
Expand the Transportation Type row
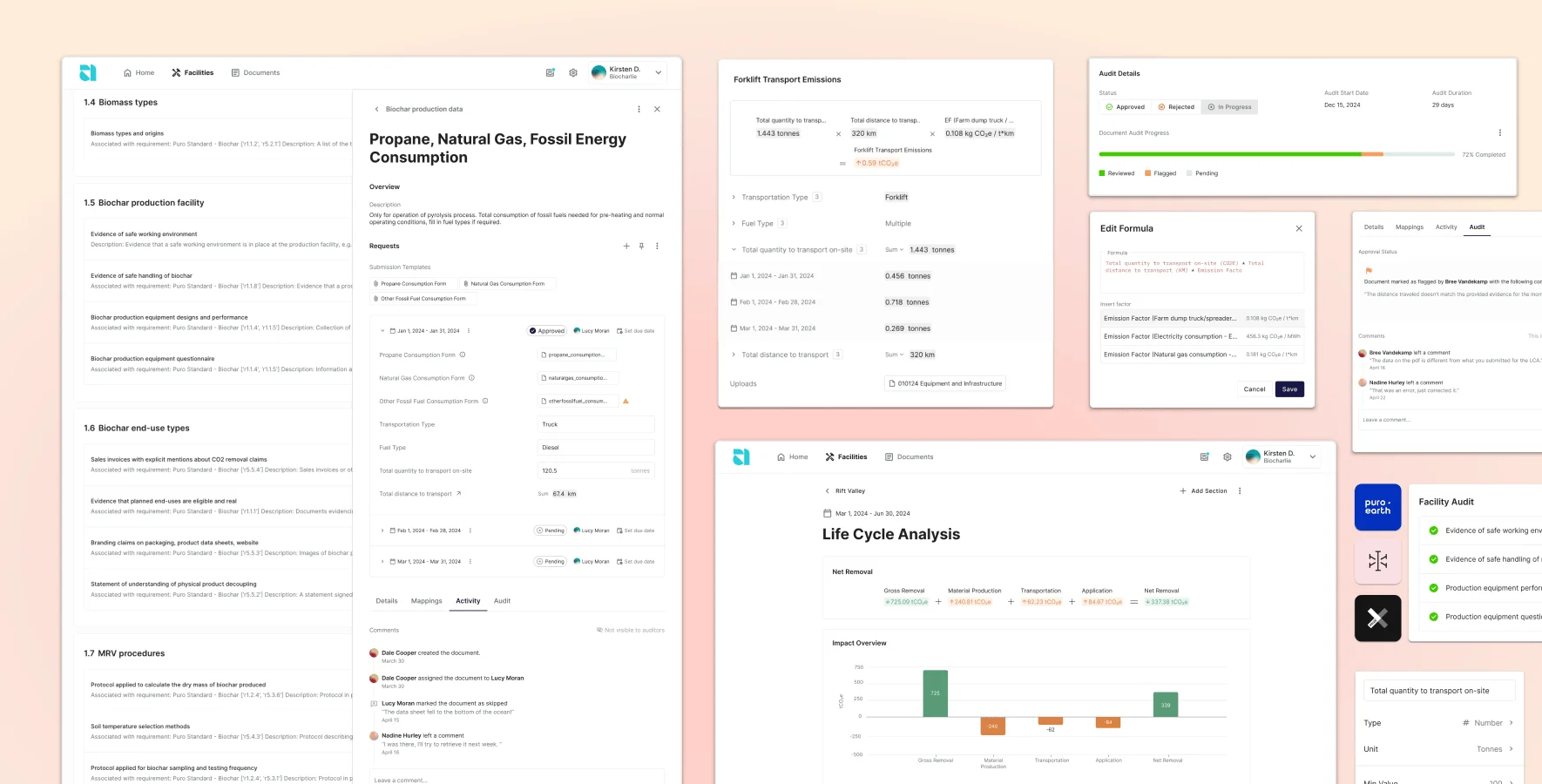[734, 197]
